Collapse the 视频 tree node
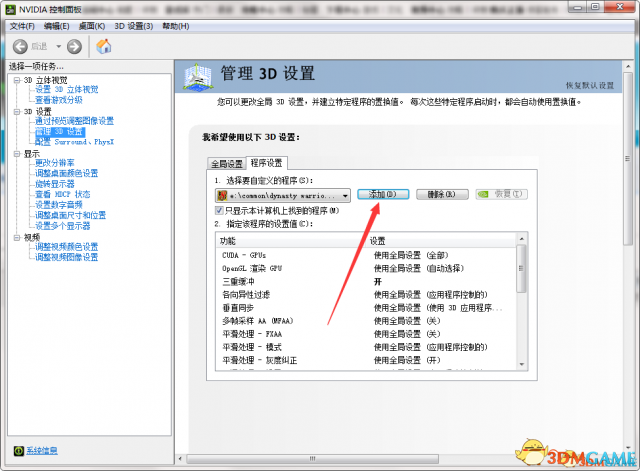The image size is (640, 471). (x=17, y=238)
